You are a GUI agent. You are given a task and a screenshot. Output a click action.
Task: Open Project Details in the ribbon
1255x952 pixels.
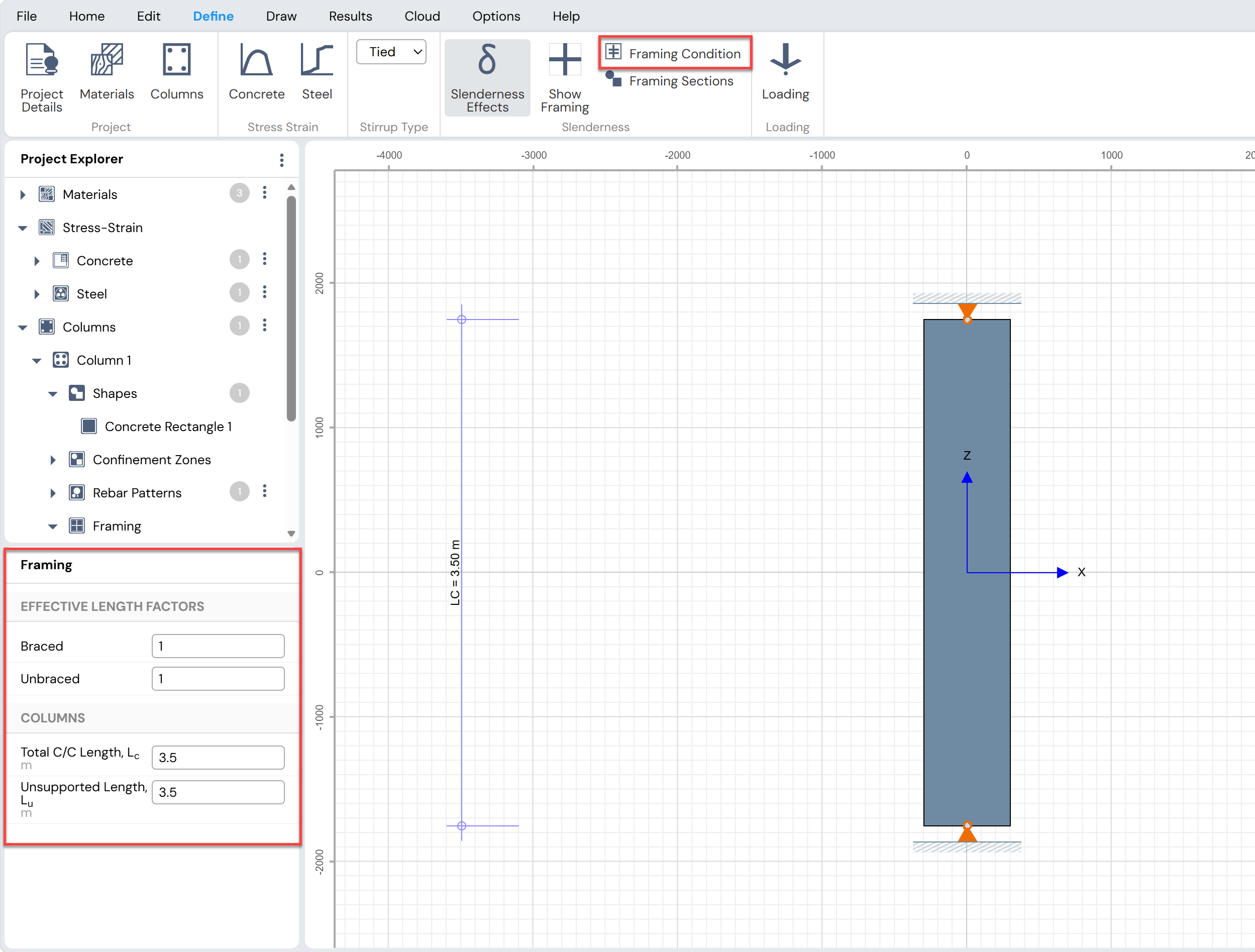[x=41, y=77]
